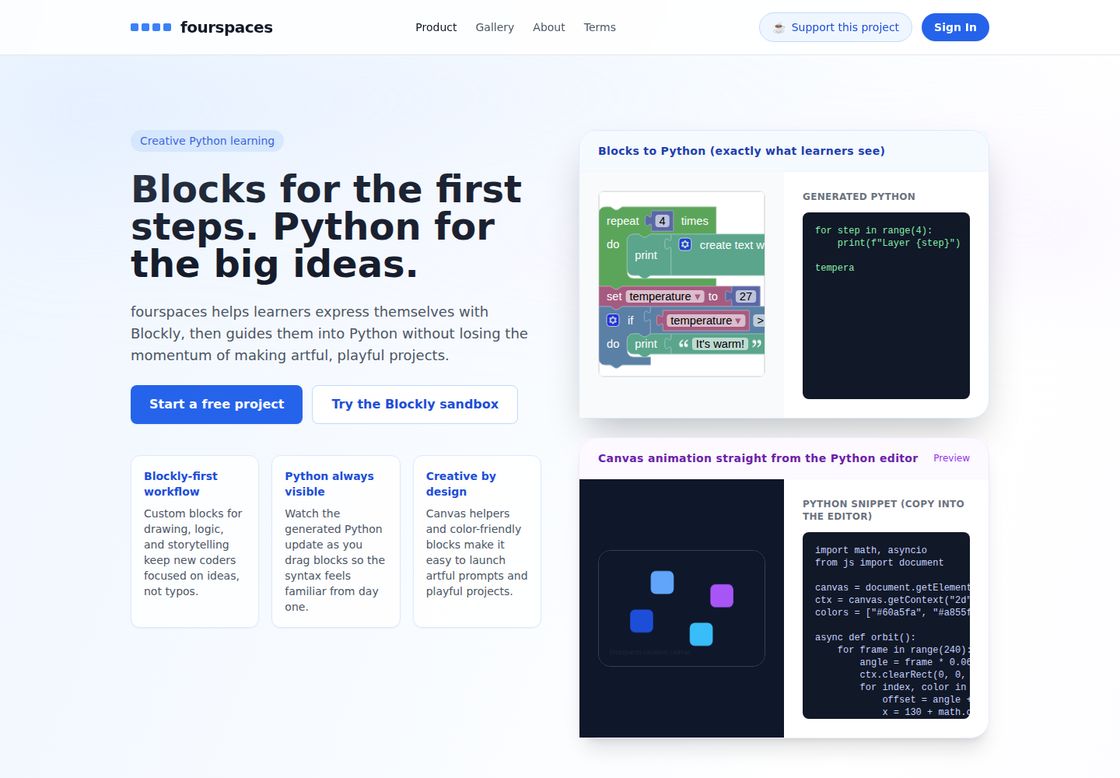Select the purple square on the canvas
1120x778 pixels.
721,596
